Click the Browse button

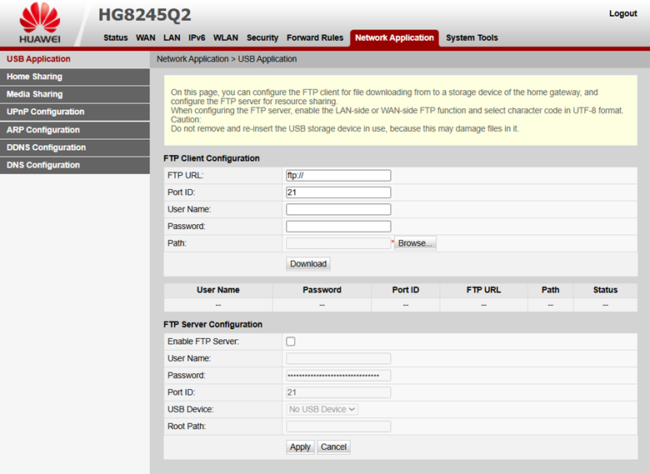[415, 243]
